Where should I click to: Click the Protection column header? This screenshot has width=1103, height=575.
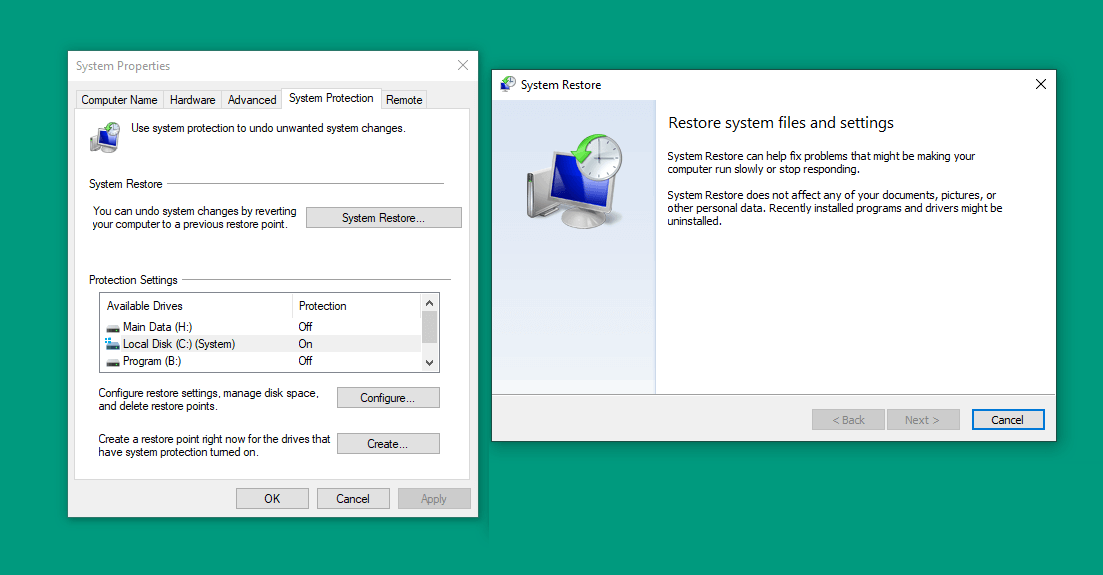pos(357,306)
